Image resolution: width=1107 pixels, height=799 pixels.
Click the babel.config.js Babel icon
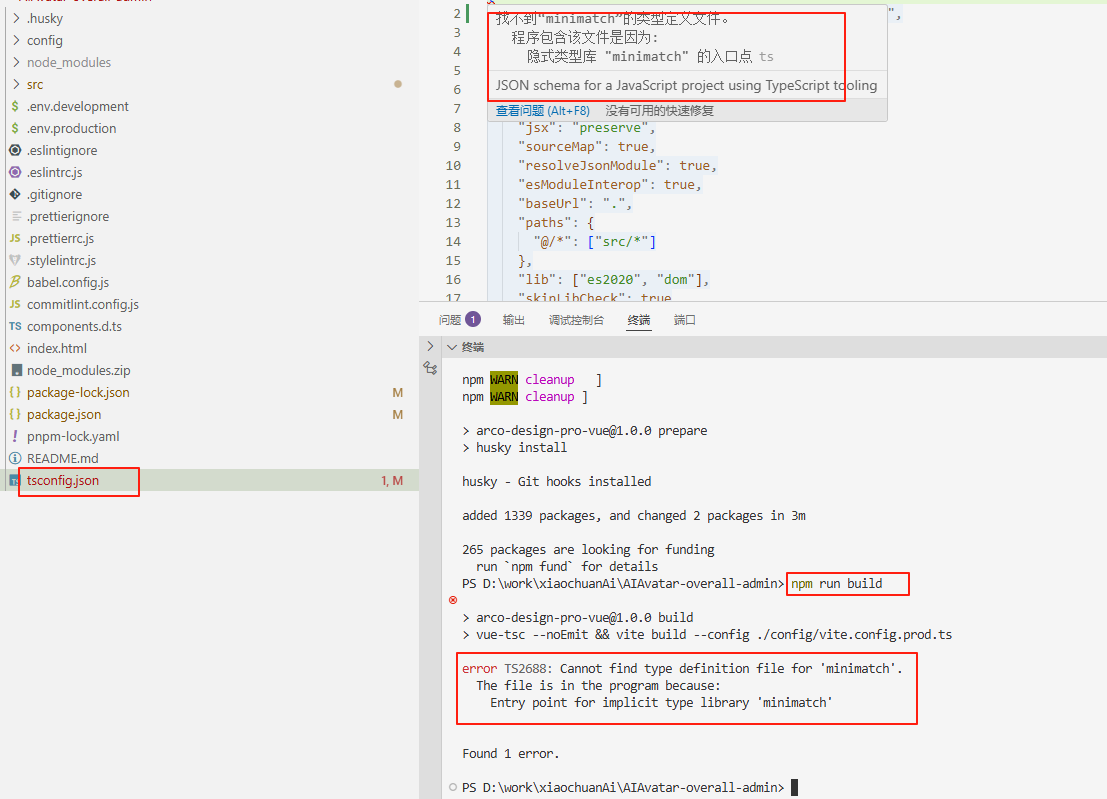(x=15, y=282)
